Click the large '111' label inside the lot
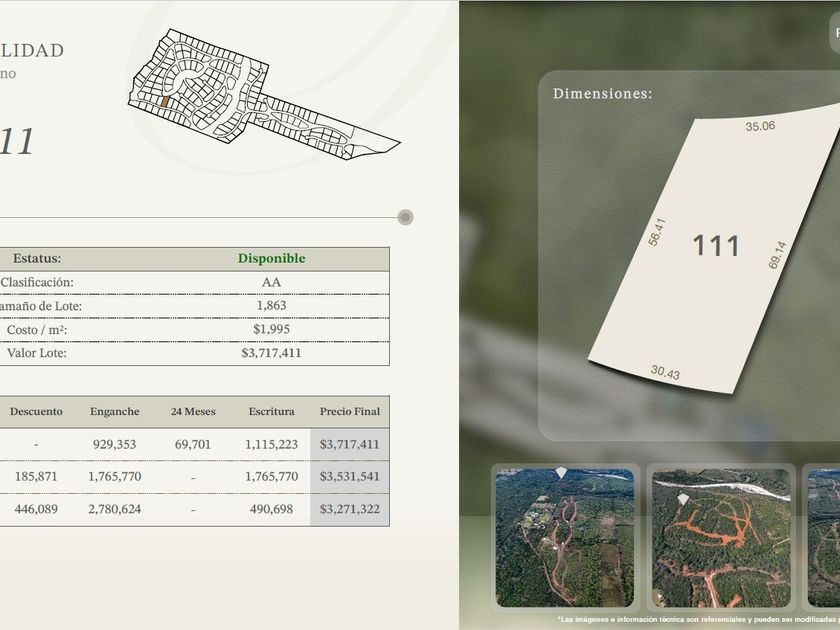The height and width of the screenshot is (630, 840). [716, 246]
